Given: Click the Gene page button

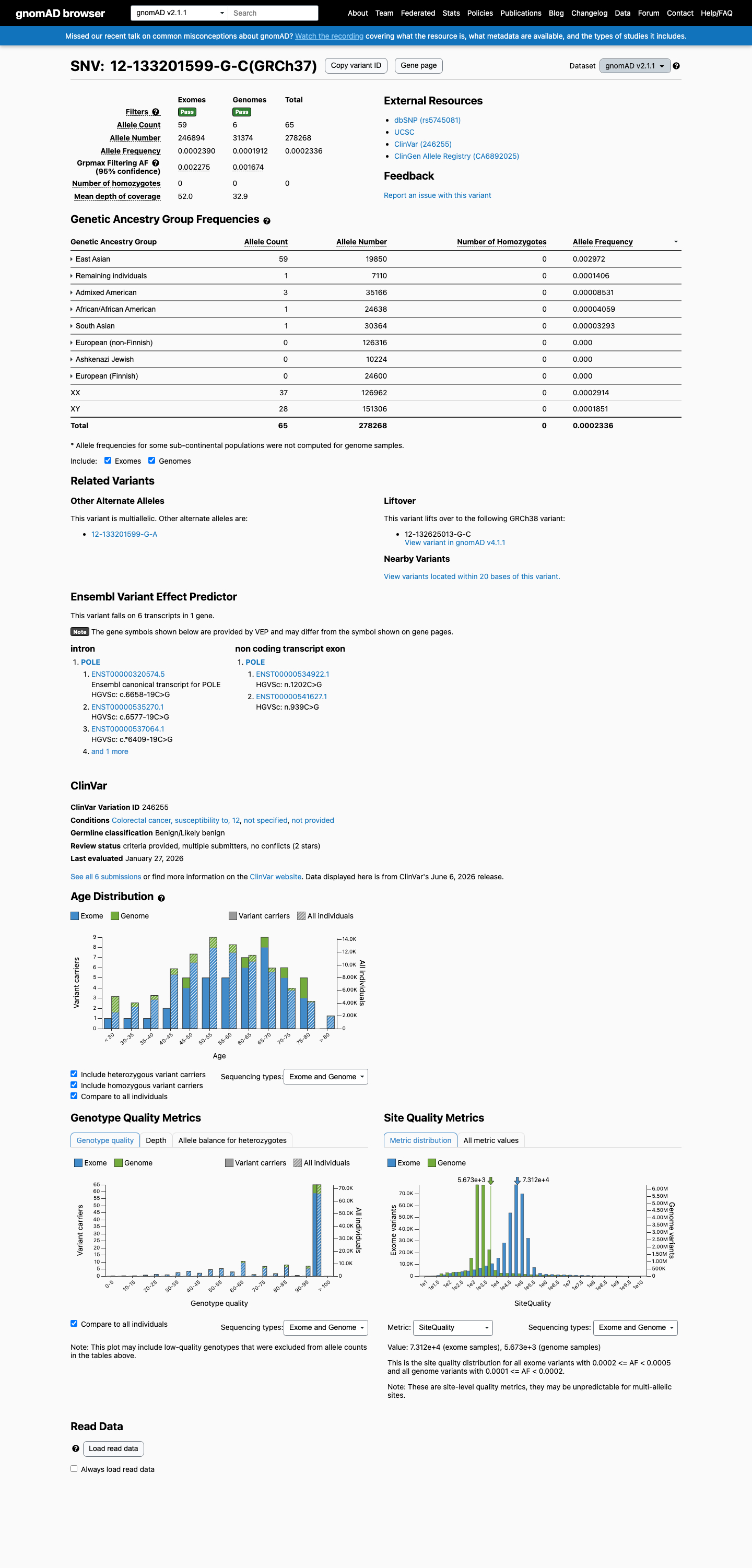Looking at the screenshot, I should [x=419, y=66].
